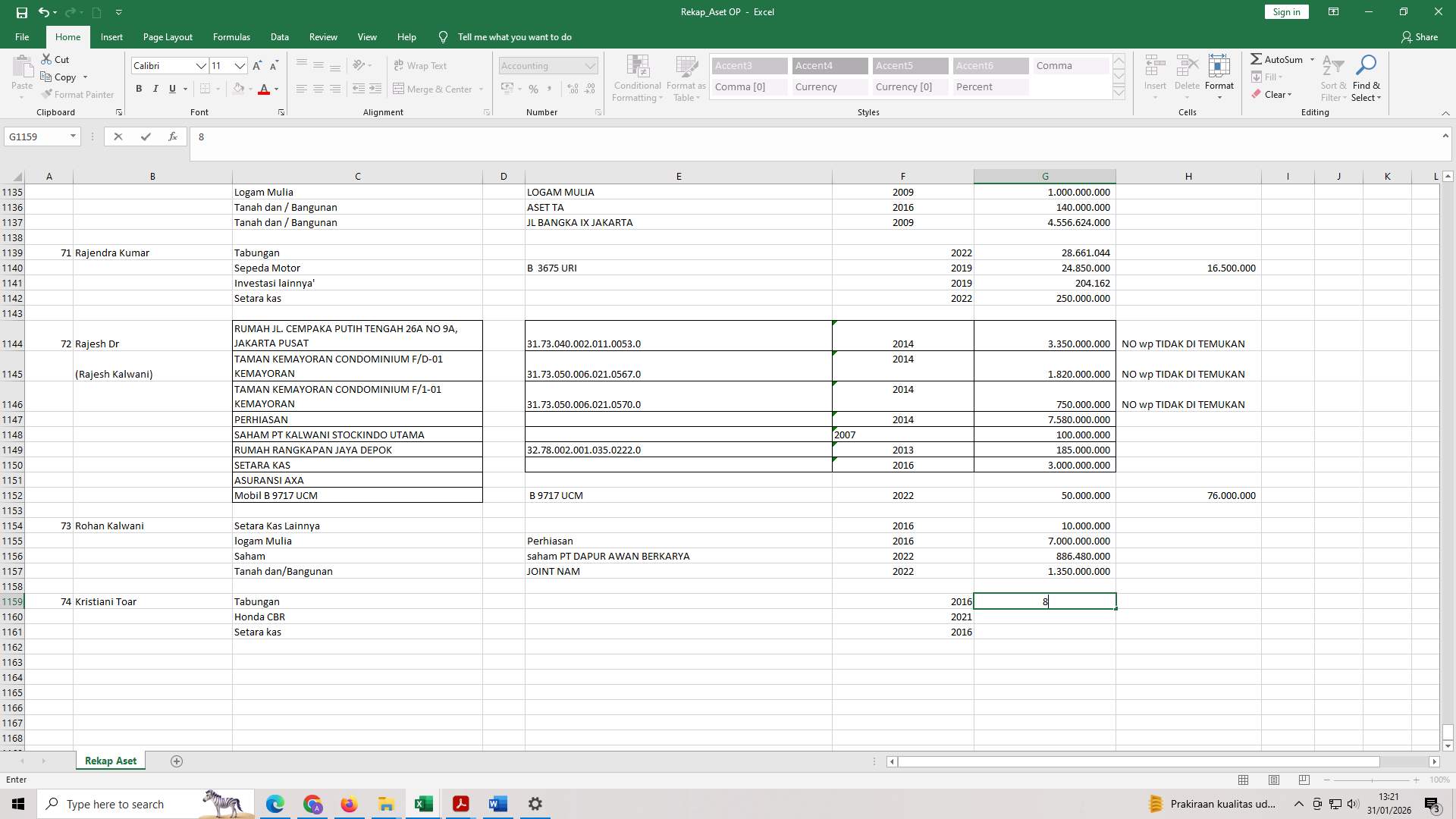The height and width of the screenshot is (819, 1456).
Task: Click the Format Painter icon
Action: 48,94
